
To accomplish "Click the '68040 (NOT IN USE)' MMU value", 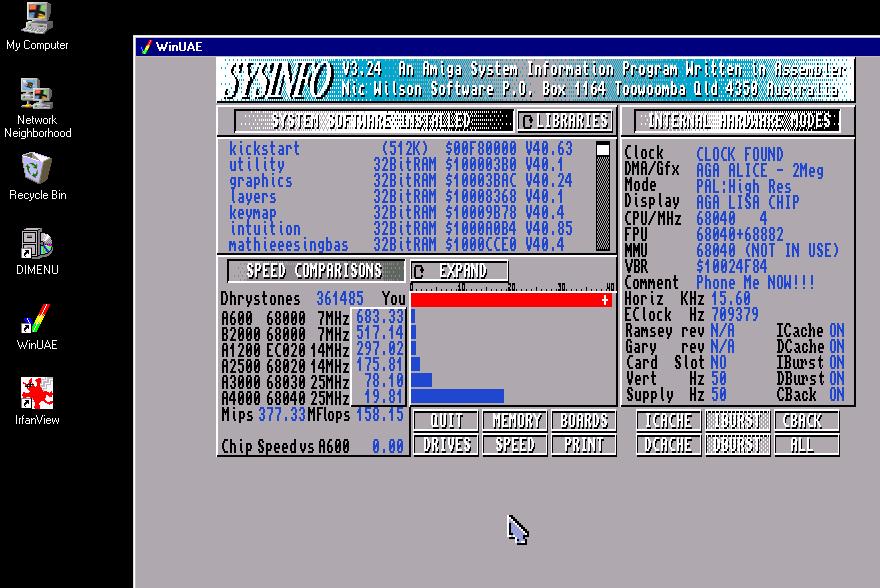I will (x=768, y=250).
